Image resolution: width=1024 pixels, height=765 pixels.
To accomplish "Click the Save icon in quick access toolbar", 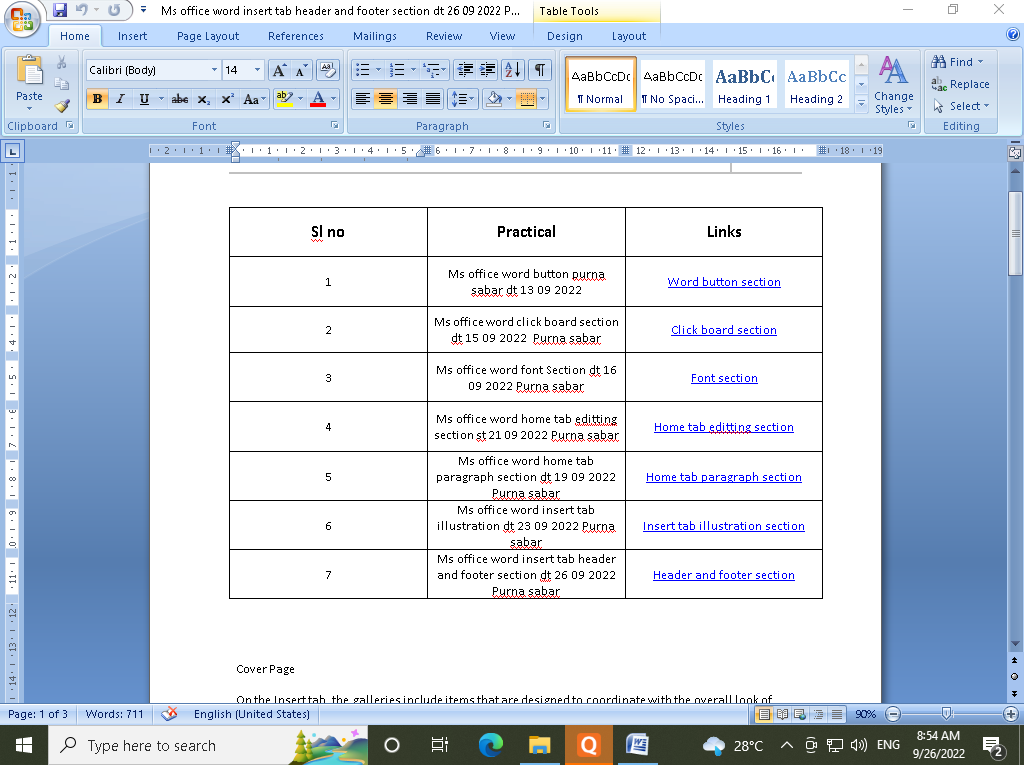I will pyautogui.click(x=60, y=10).
